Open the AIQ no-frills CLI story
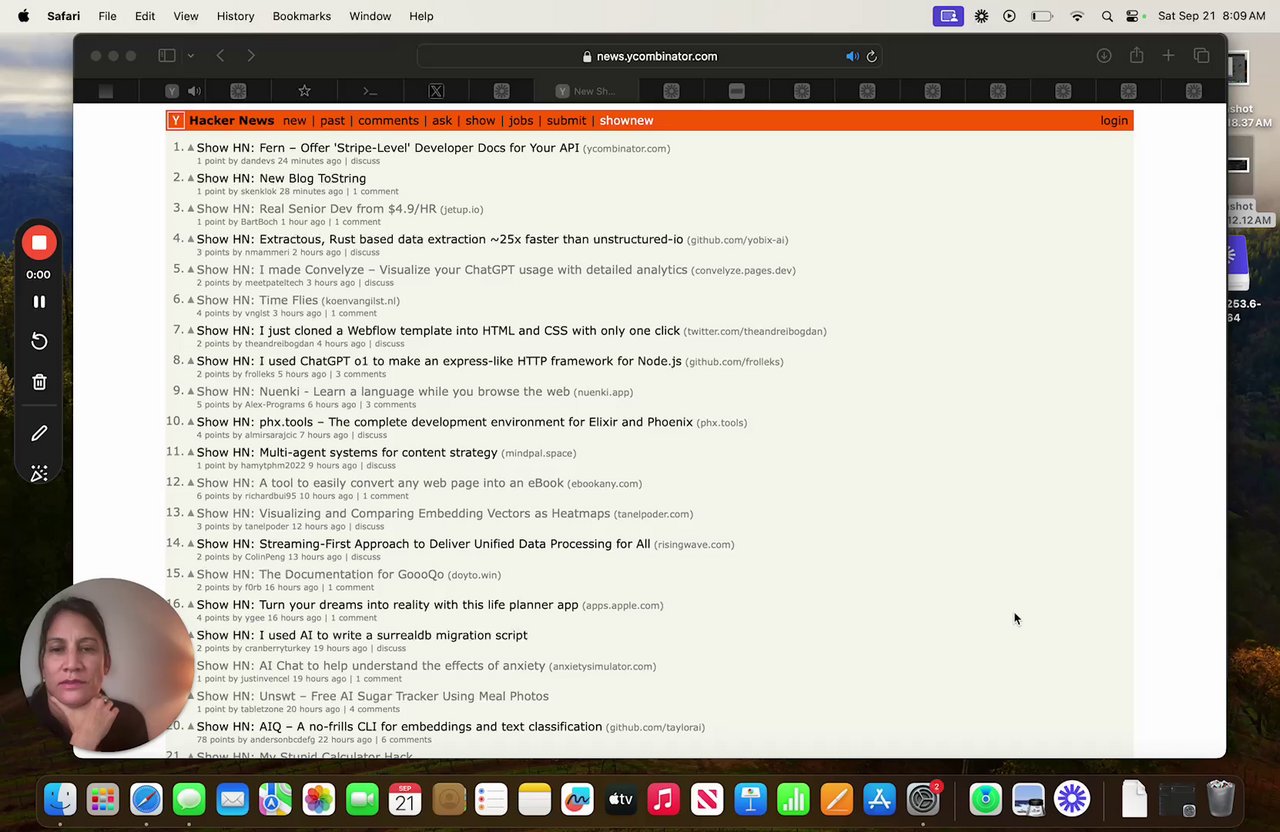This screenshot has width=1280, height=832. (399, 727)
